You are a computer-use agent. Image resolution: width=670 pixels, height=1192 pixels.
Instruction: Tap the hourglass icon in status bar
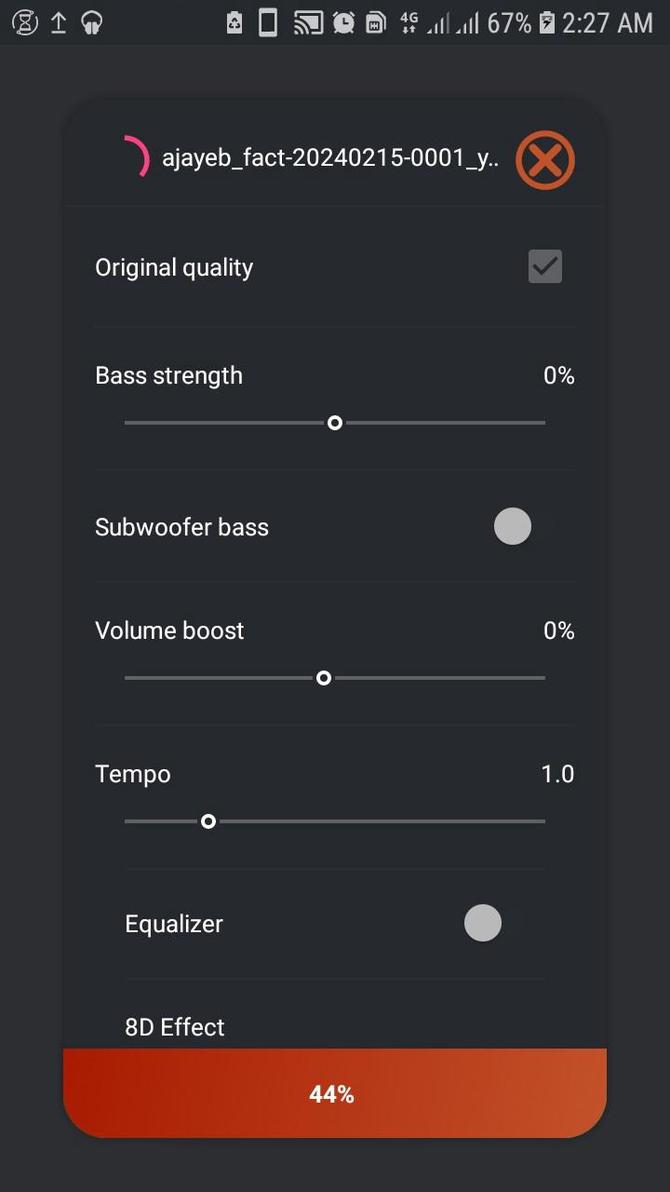[25, 22]
